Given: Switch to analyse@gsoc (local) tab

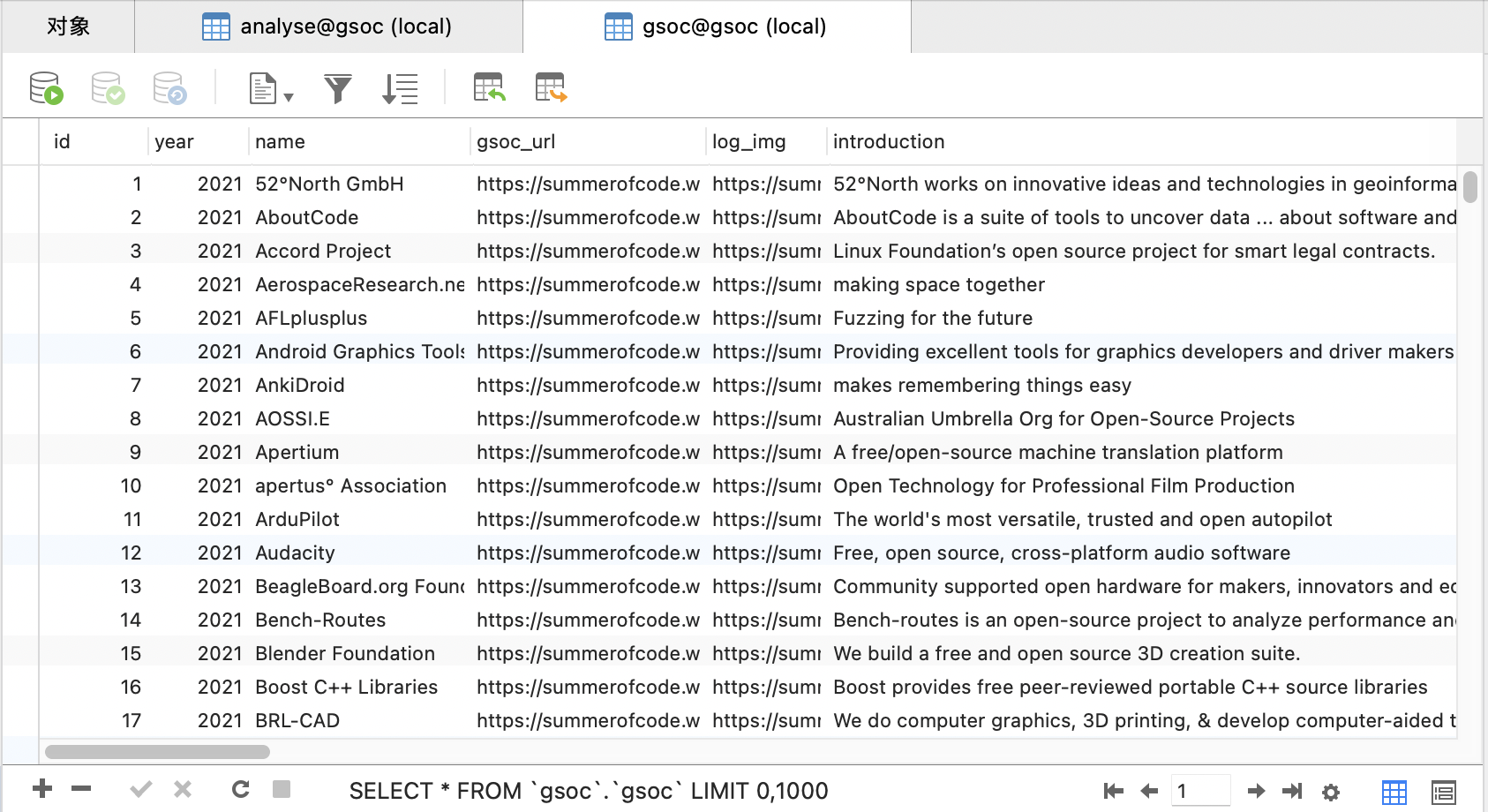Looking at the screenshot, I should point(328,26).
